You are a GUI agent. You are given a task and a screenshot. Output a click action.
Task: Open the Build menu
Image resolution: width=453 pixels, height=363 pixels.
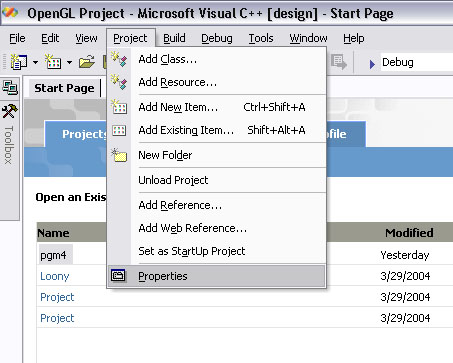(174, 38)
